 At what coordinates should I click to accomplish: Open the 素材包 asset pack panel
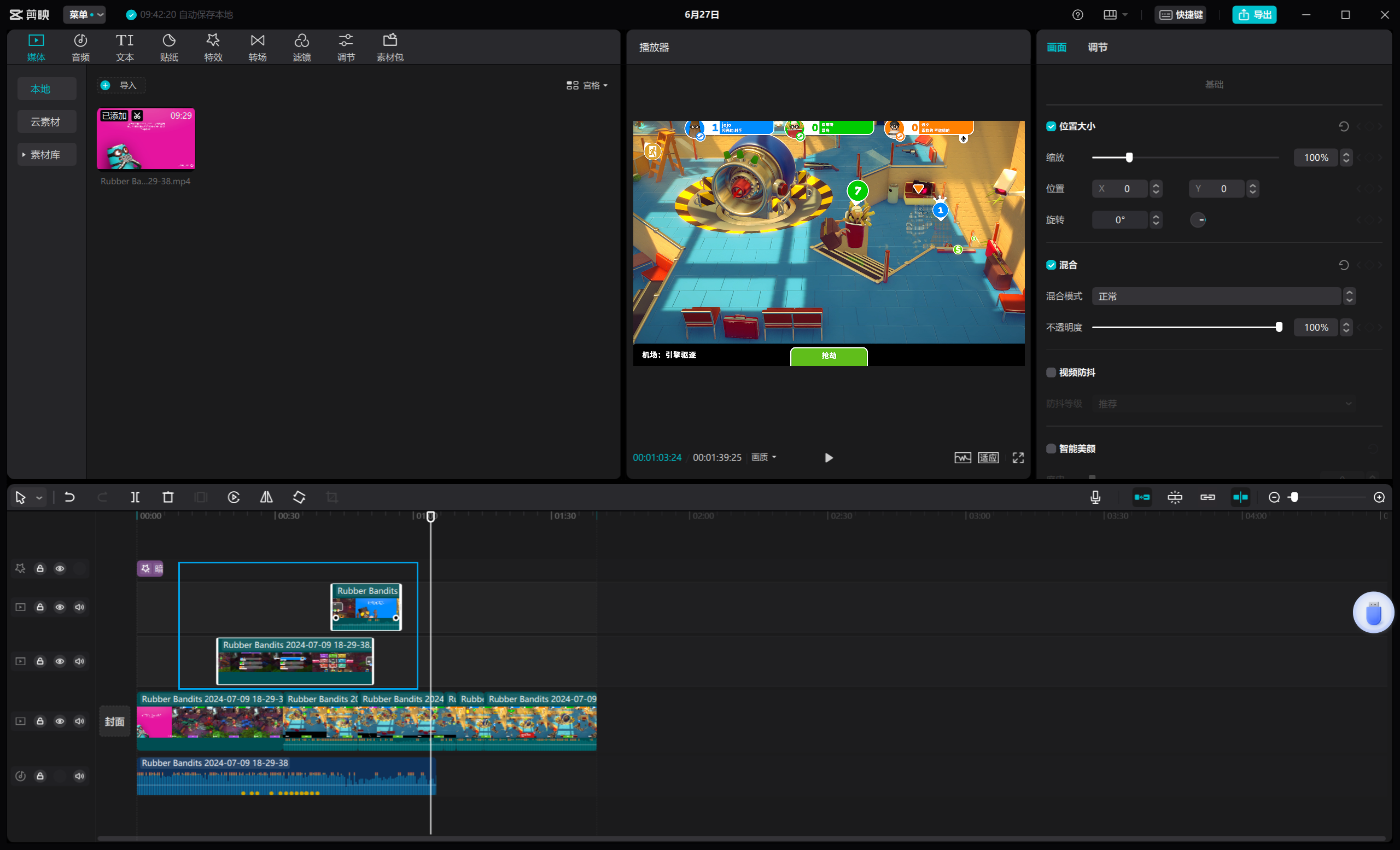390,47
